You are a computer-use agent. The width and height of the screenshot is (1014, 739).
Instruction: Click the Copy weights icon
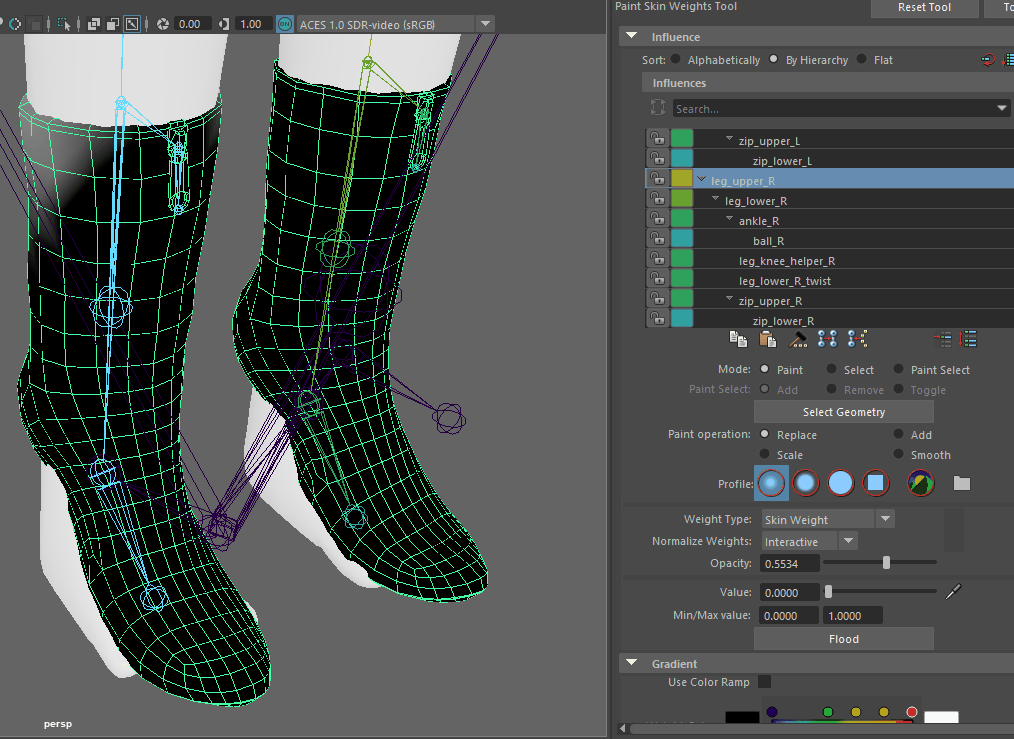pyautogui.click(x=738, y=339)
